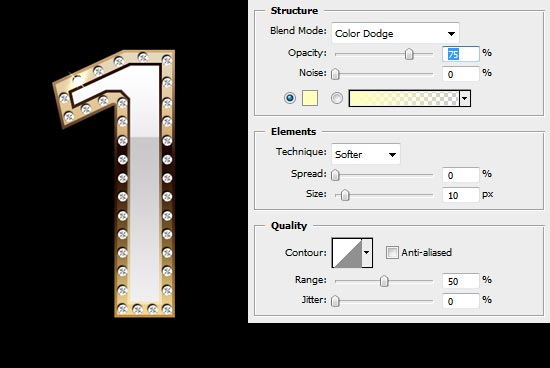Select the Range percentage input field
Viewport: 550px width, 368px height.
pyautogui.click(x=461, y=281)
